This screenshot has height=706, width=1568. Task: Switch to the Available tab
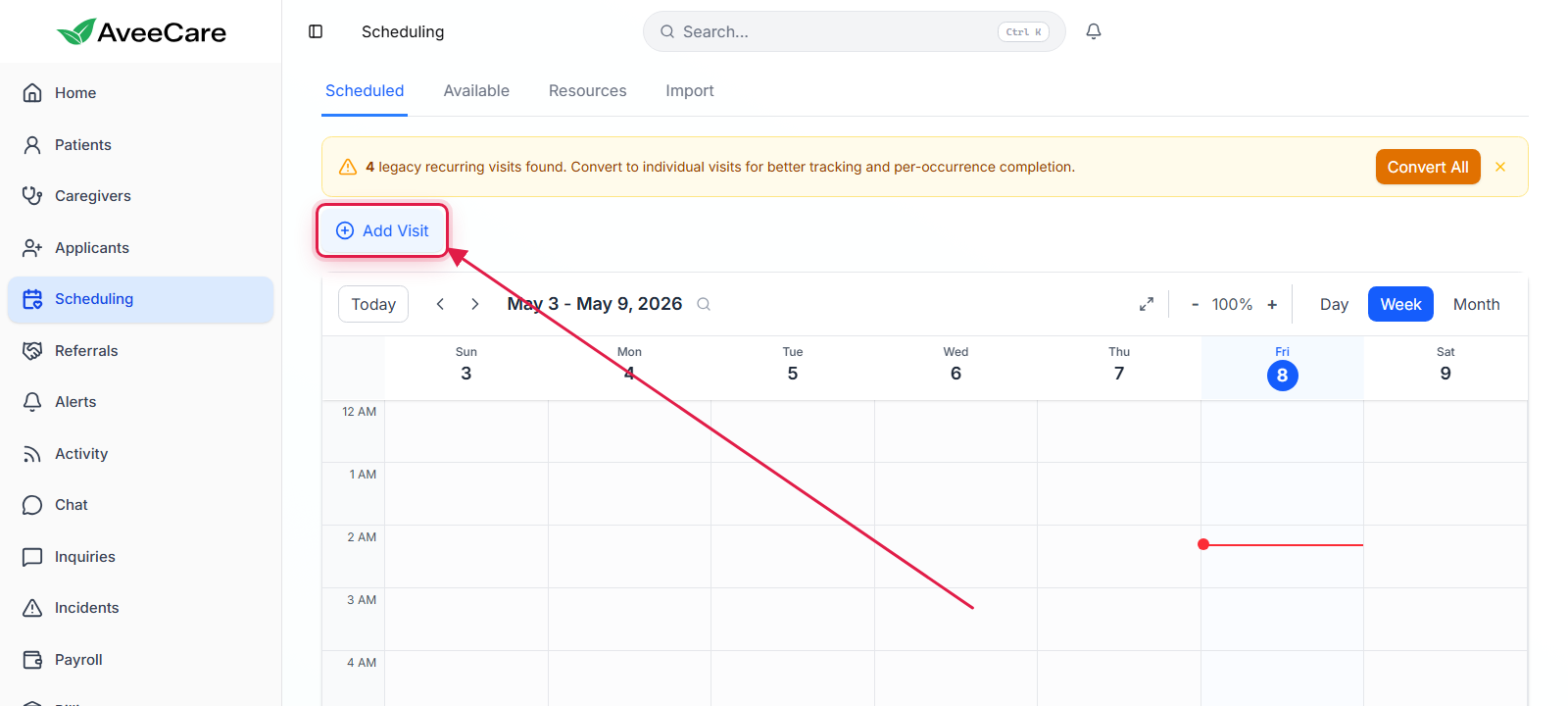[x=476, y=91]
